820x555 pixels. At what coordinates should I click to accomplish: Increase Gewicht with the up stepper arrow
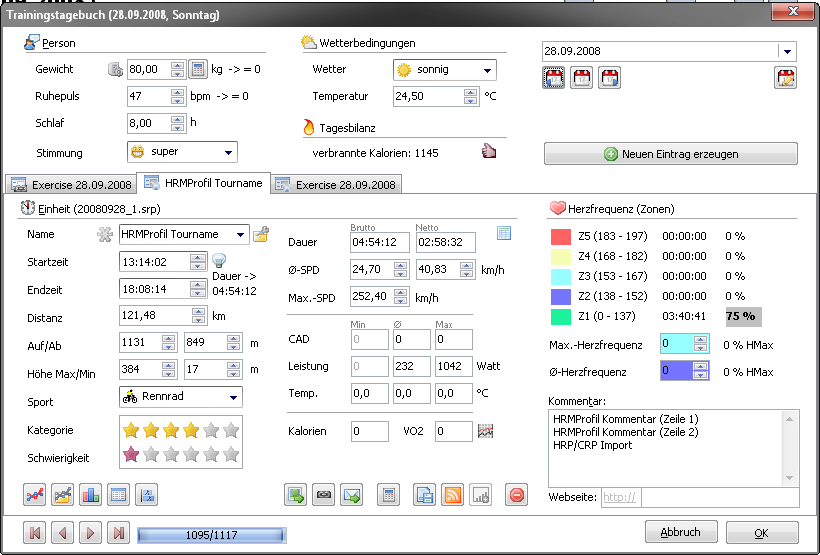click(x=178, y=65)
